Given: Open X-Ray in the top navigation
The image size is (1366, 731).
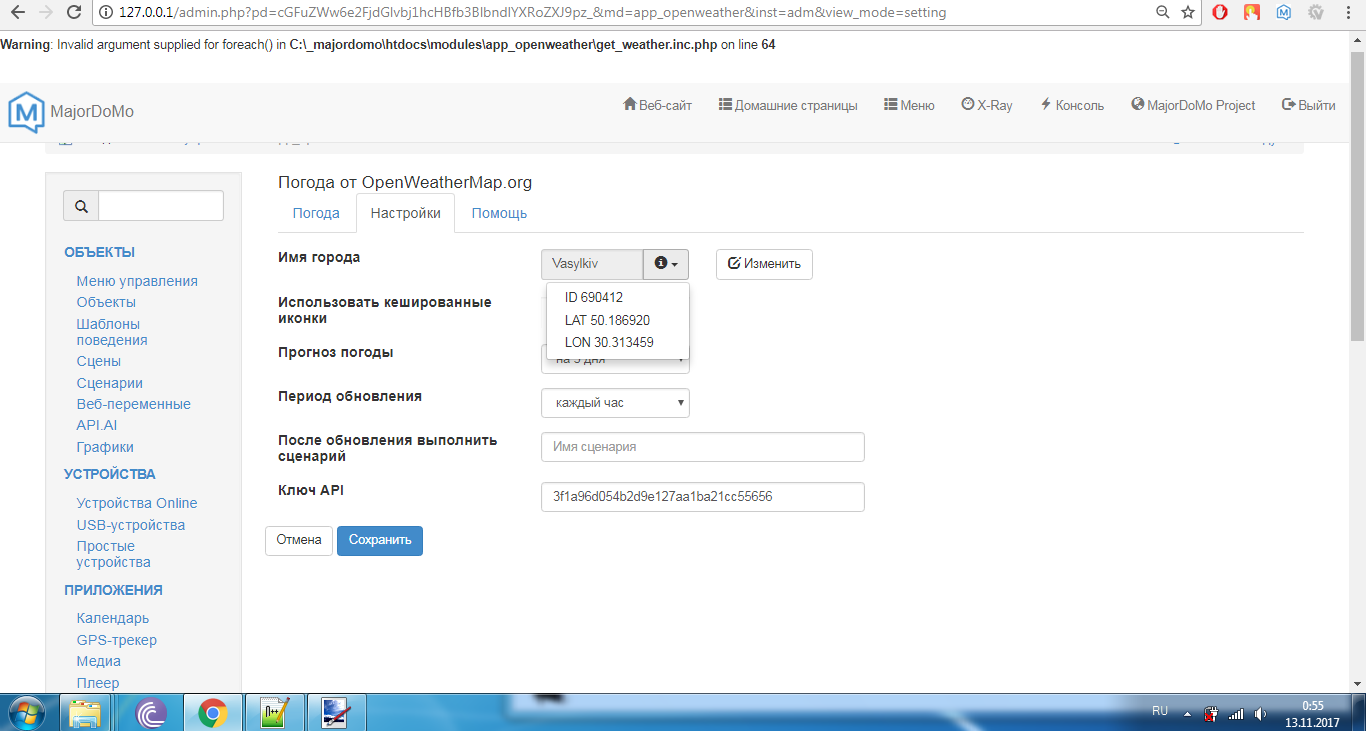Looking at the screenshot, I should tap(987, 105).
